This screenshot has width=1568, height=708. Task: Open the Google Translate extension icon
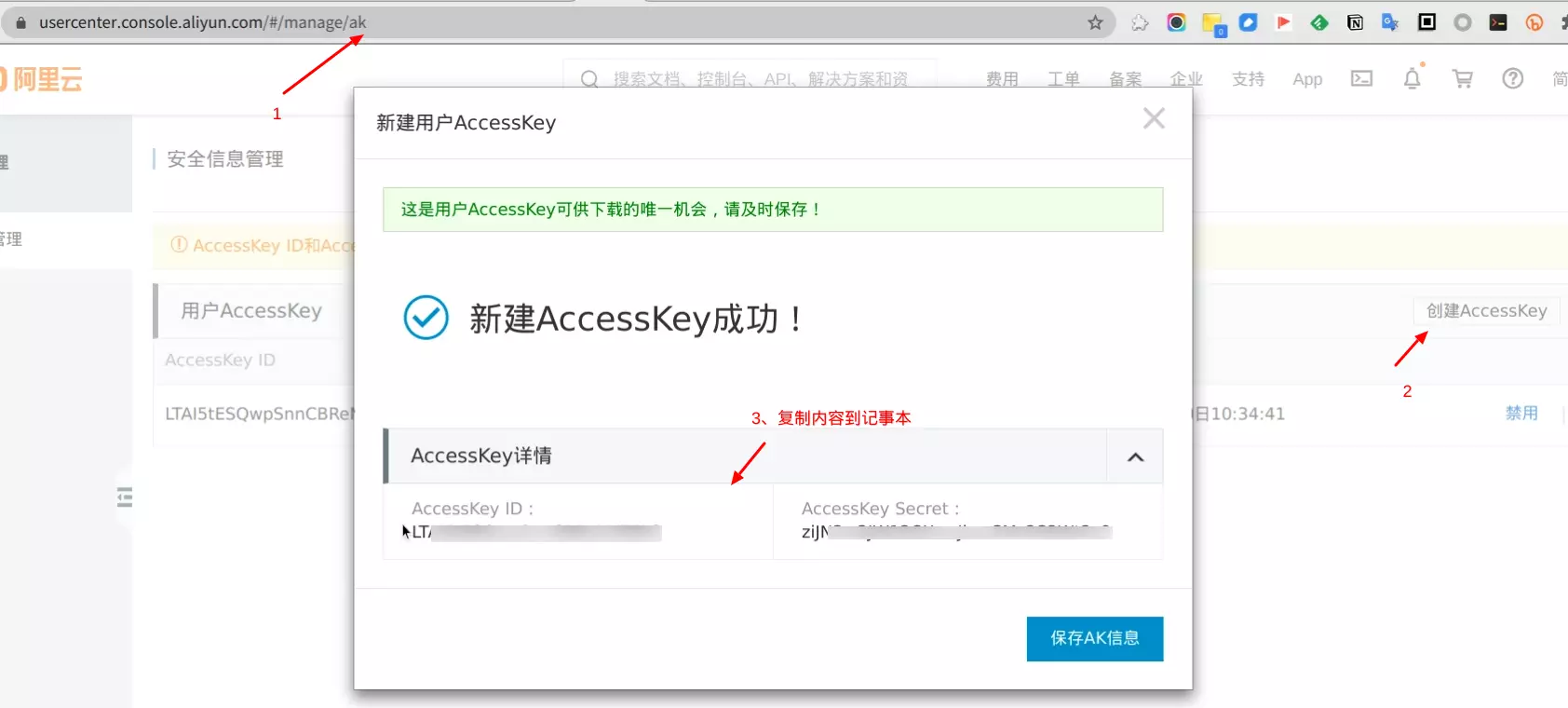1390,22
